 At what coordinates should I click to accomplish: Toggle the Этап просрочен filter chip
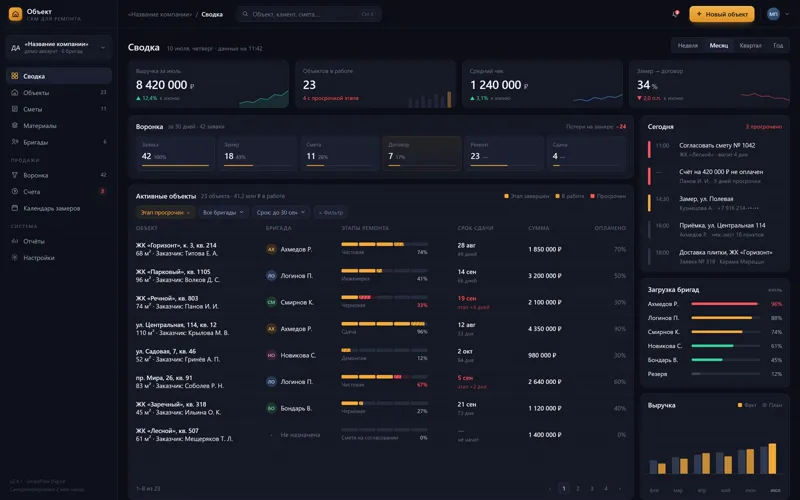pyautogui.click(x=165, y=212)
